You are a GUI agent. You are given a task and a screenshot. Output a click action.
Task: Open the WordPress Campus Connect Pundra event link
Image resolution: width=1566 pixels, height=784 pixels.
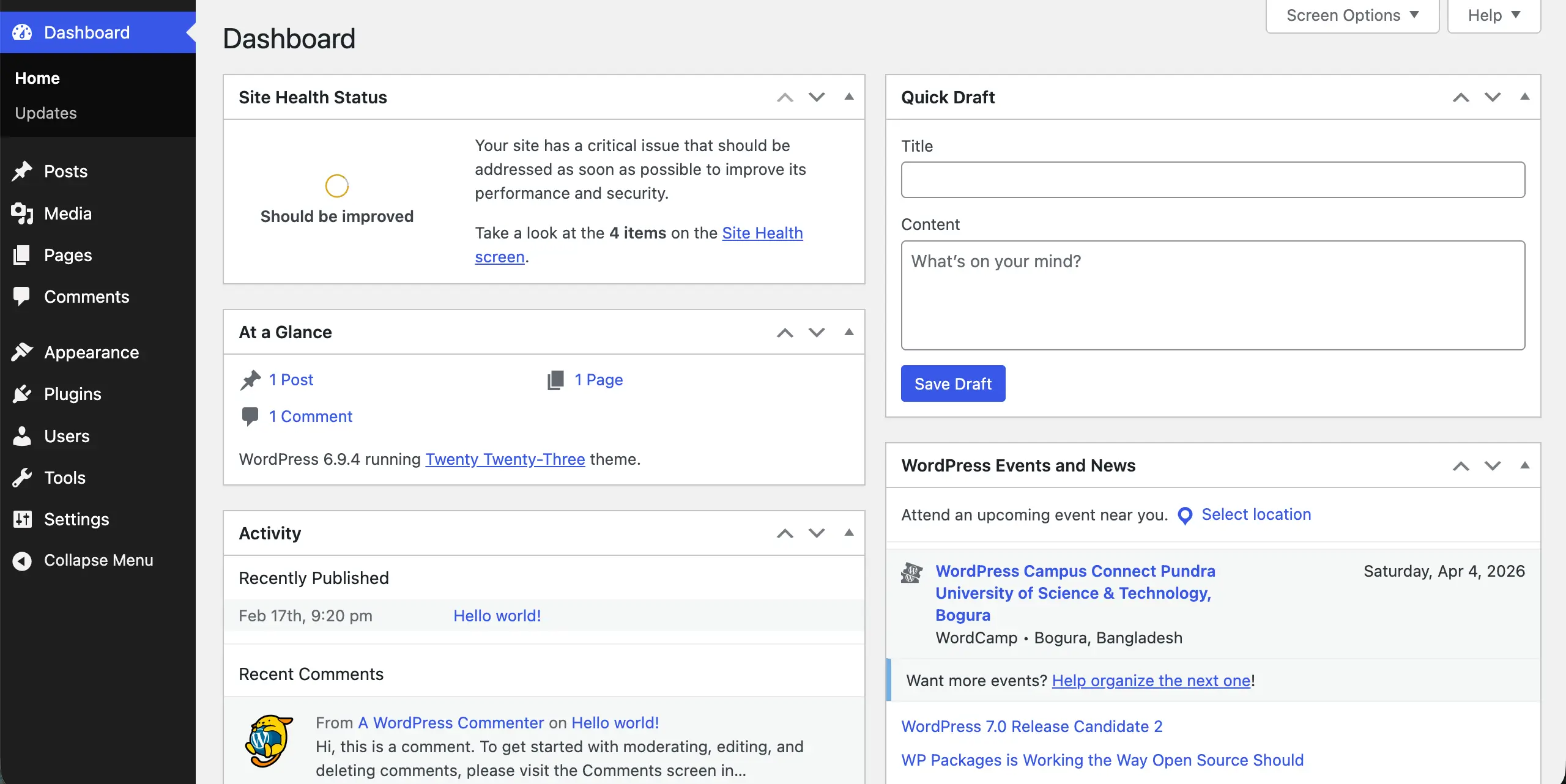click(x=1075, y=593)
